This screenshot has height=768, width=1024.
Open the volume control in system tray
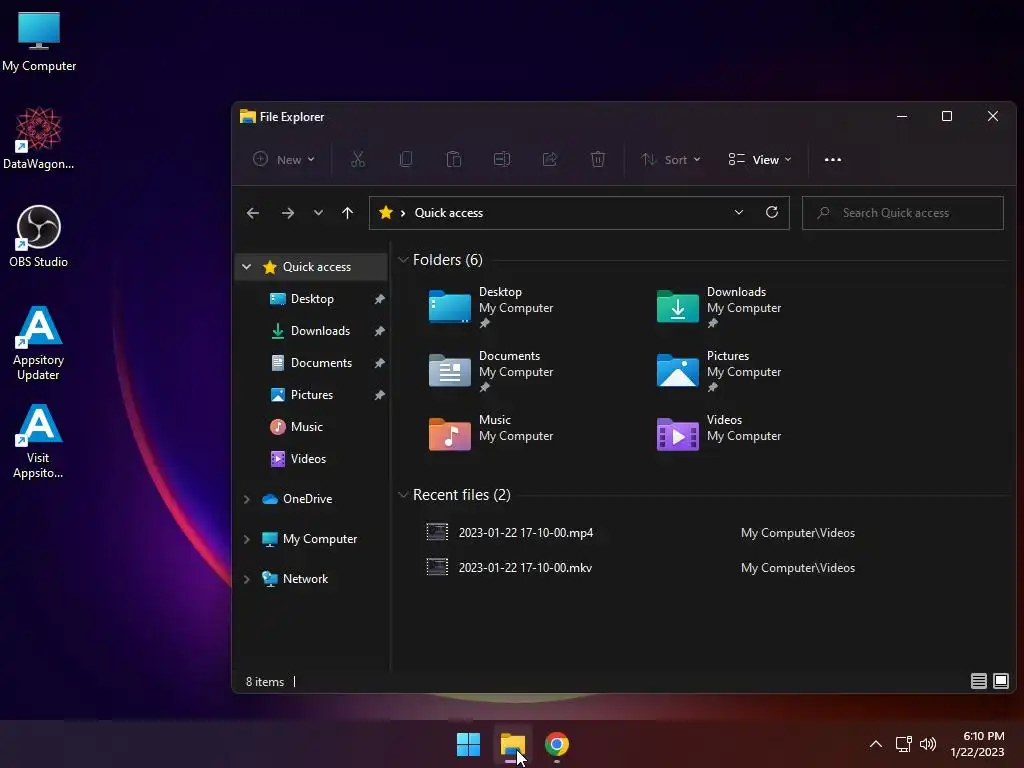click(x=927, y=744)
